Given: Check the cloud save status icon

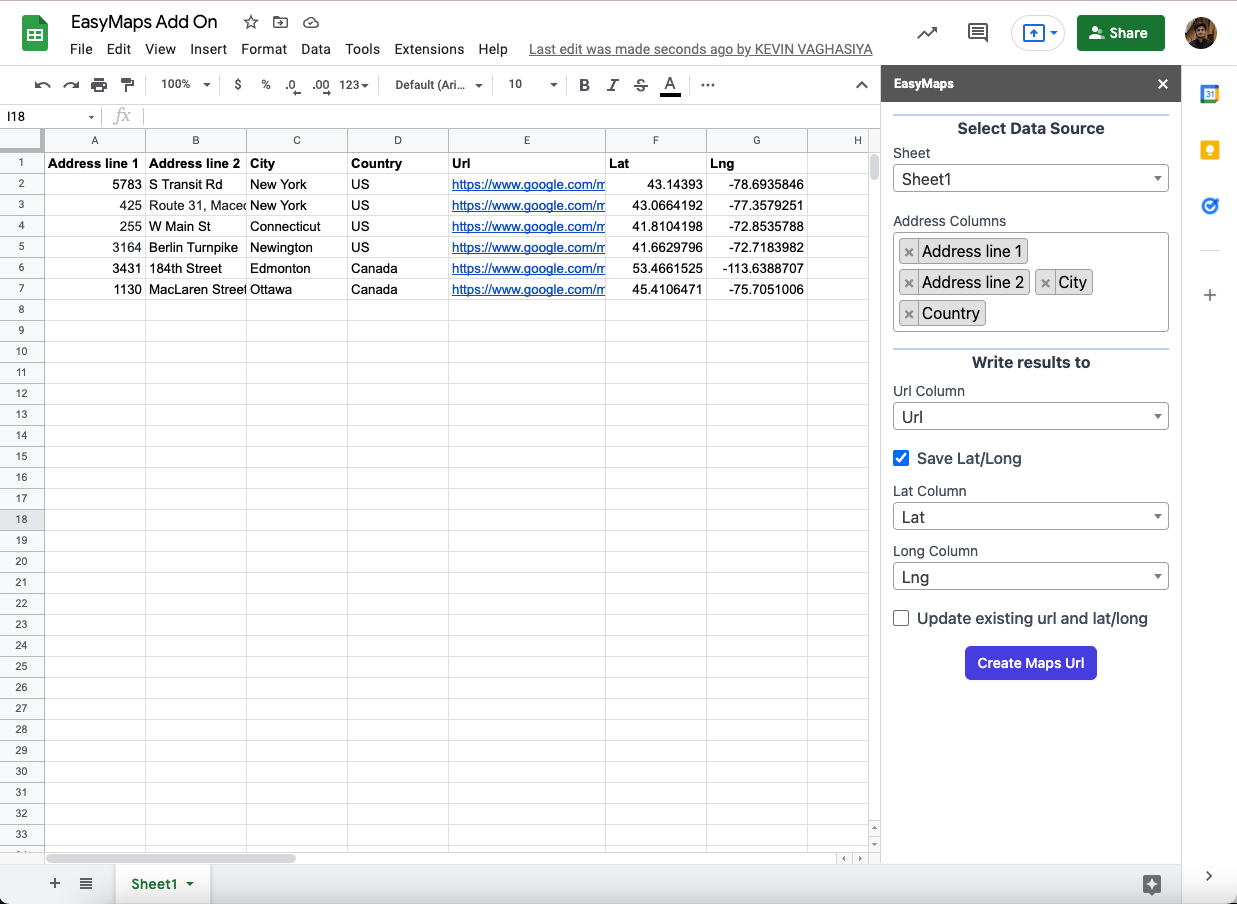Looking at the screenshot, I should tap(310, 22).
